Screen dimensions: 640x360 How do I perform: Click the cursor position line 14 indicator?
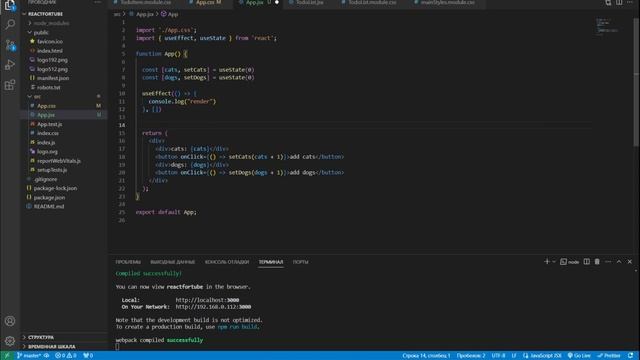click(x=426, y=356)
